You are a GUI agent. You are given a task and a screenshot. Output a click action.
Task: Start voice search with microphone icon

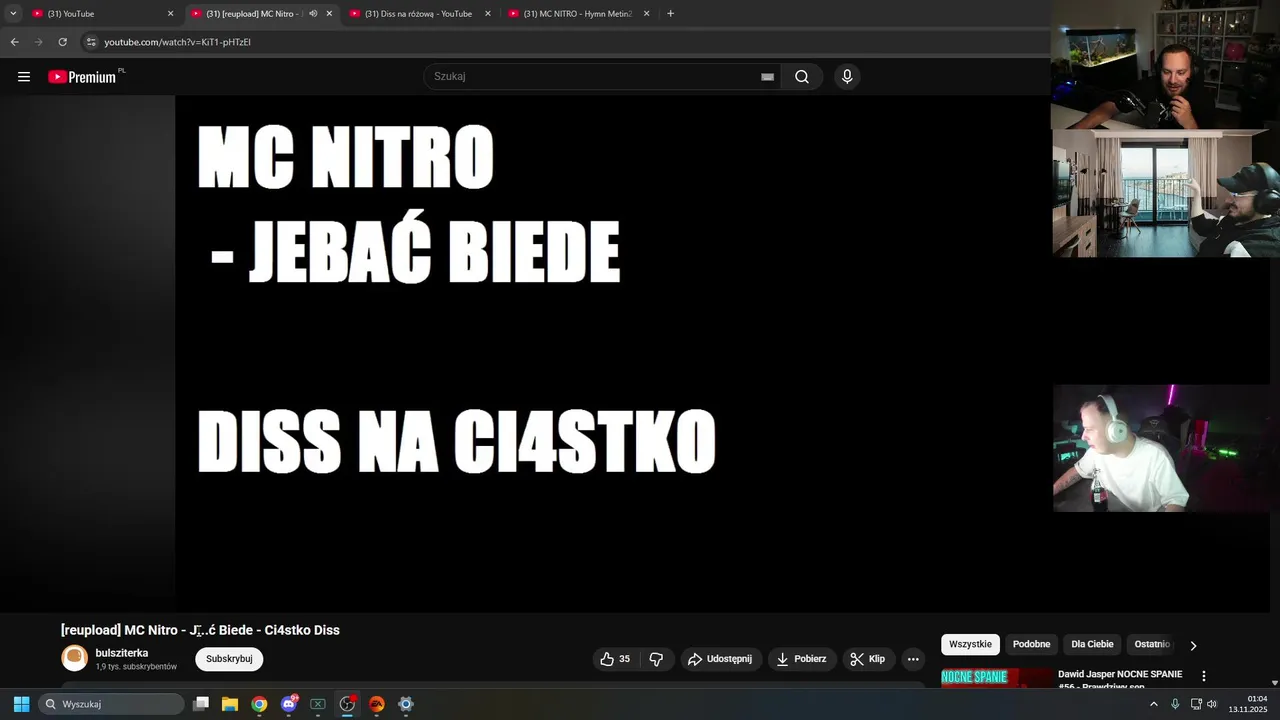[847, 77]
